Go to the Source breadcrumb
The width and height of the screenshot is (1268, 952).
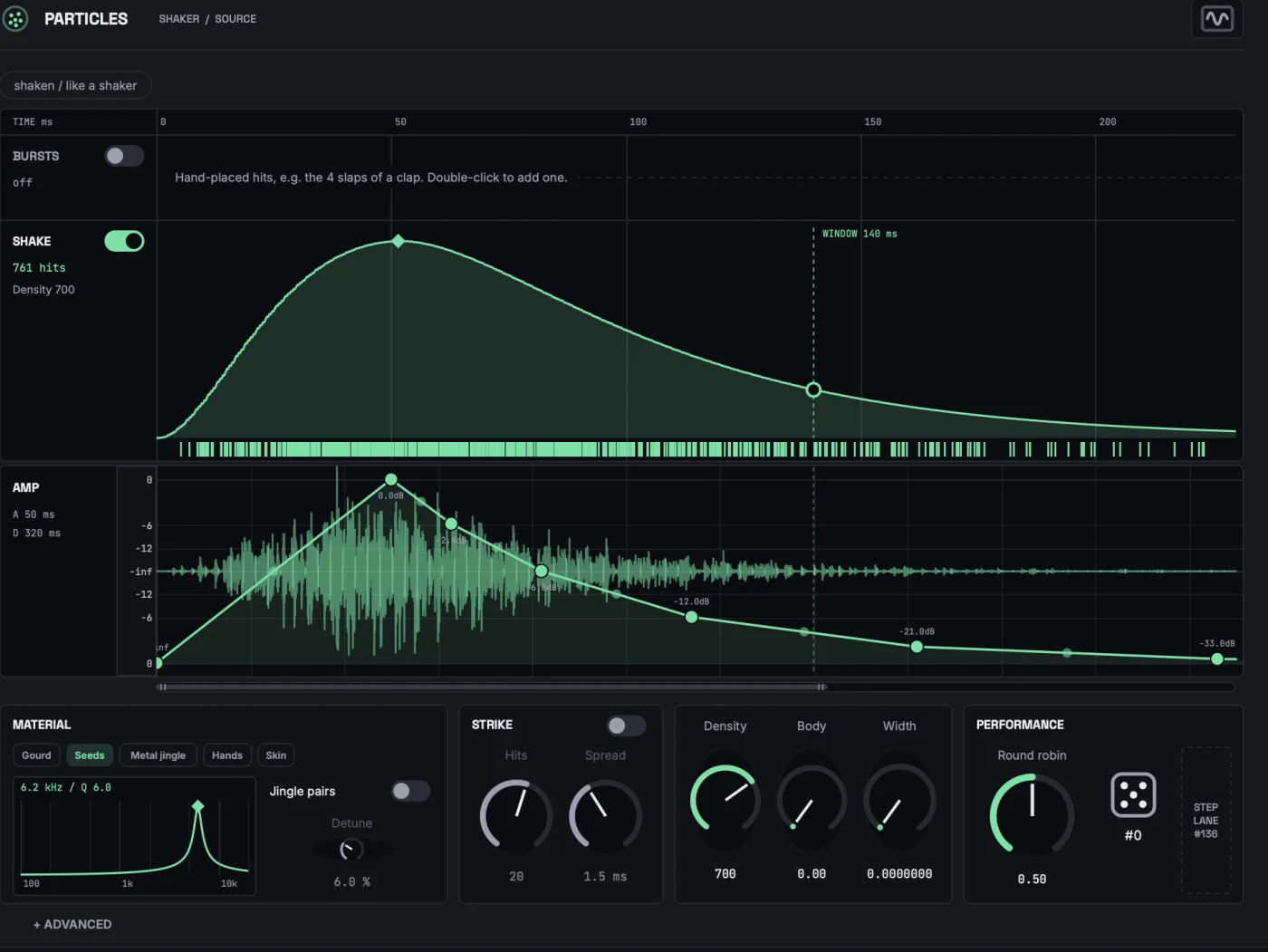tap(235, 19)
